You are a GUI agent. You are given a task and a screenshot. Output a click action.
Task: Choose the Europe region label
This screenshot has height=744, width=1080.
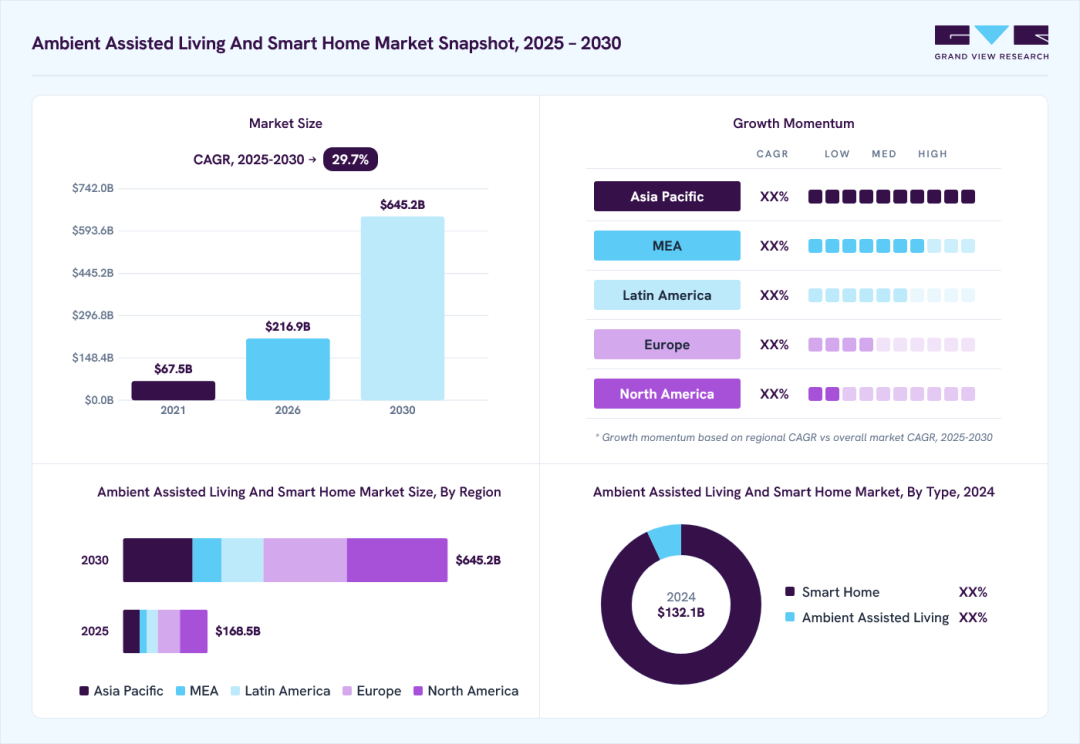667,344
